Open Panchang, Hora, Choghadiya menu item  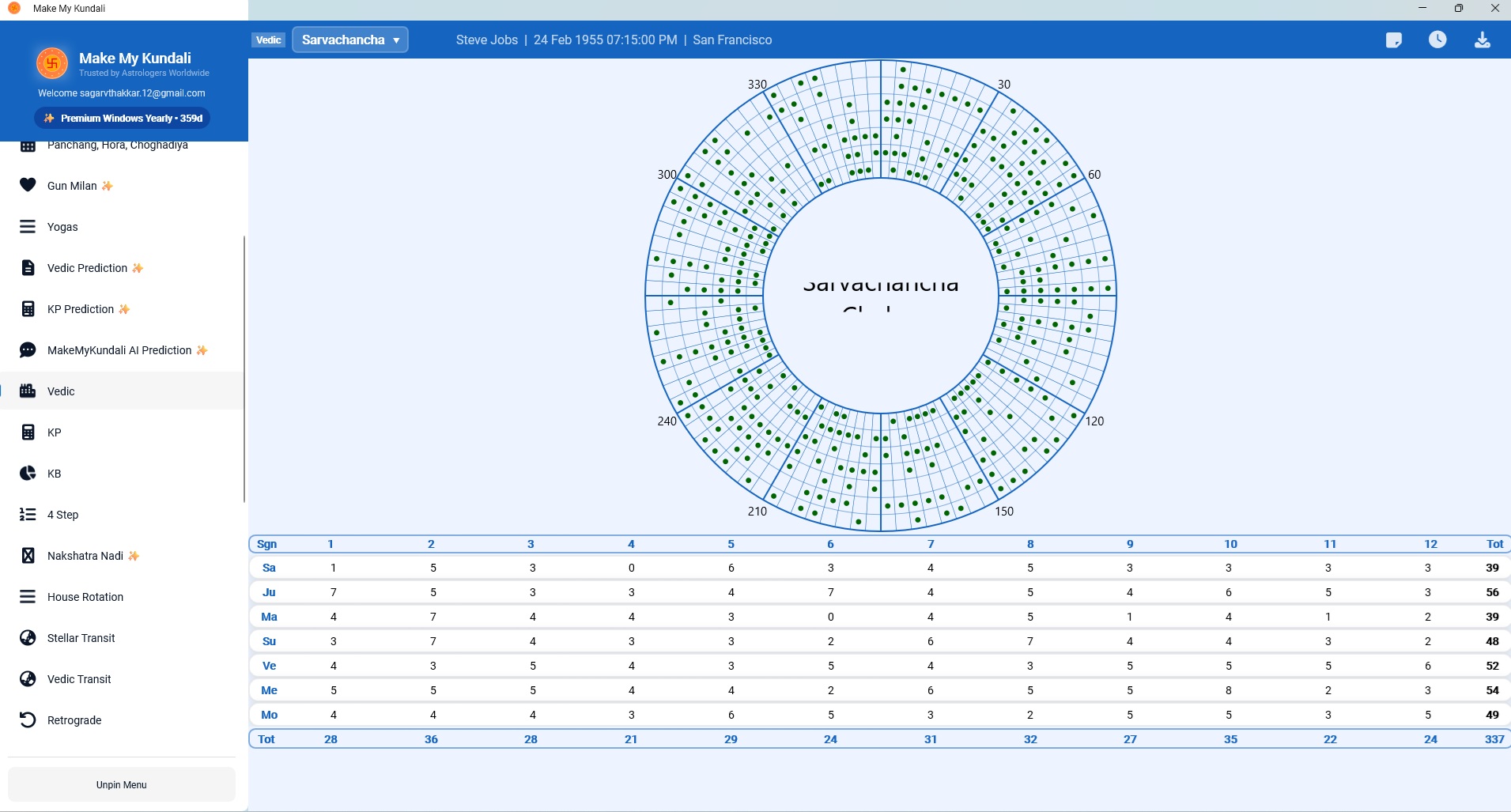(121, 145)
